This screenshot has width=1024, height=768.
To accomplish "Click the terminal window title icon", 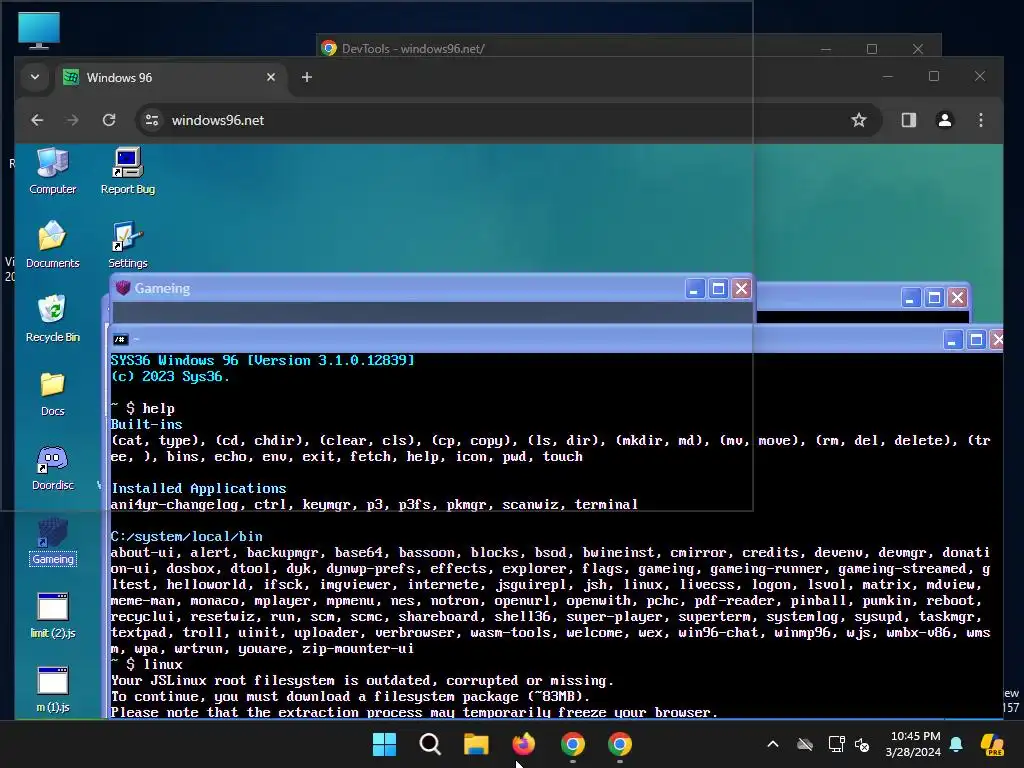I will click(120, 339).
